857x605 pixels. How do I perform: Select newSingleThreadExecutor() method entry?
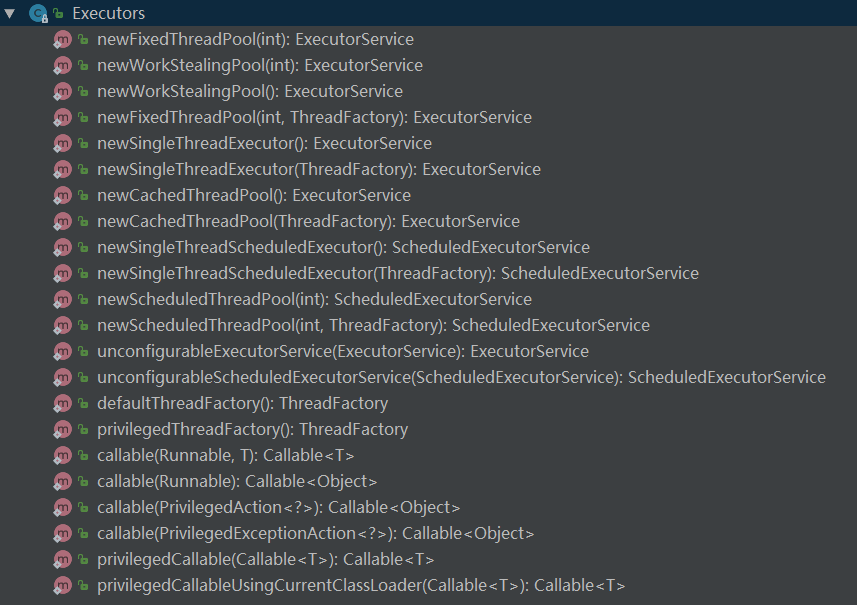[x=264, y=143]
